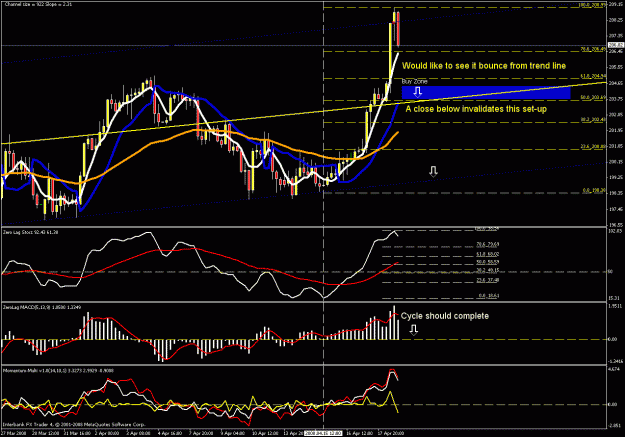
Task: Click the 0.00 level on the MACD axis
Action: click(x=613, y=339)
